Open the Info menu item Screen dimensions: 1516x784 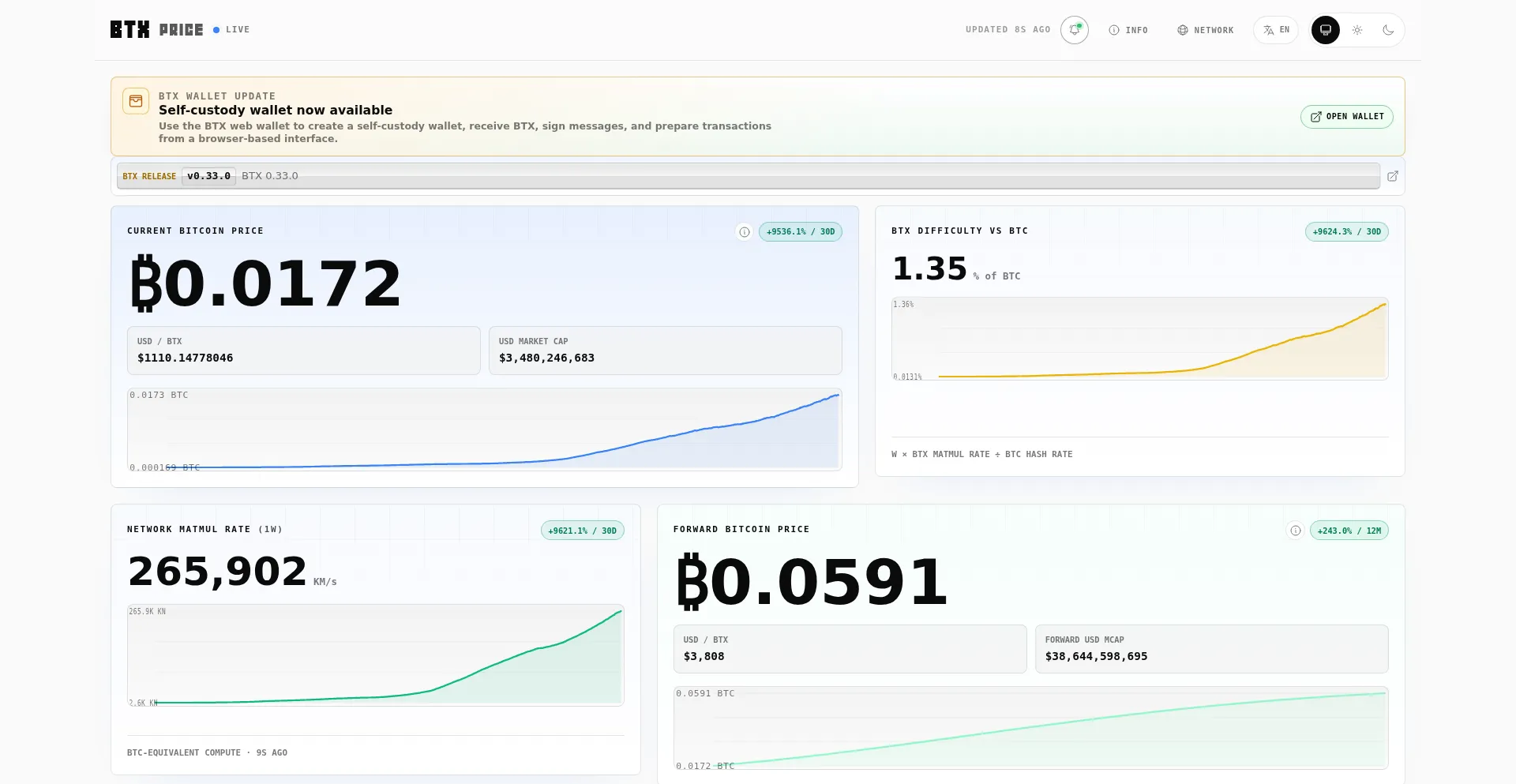click(1128, 30)
